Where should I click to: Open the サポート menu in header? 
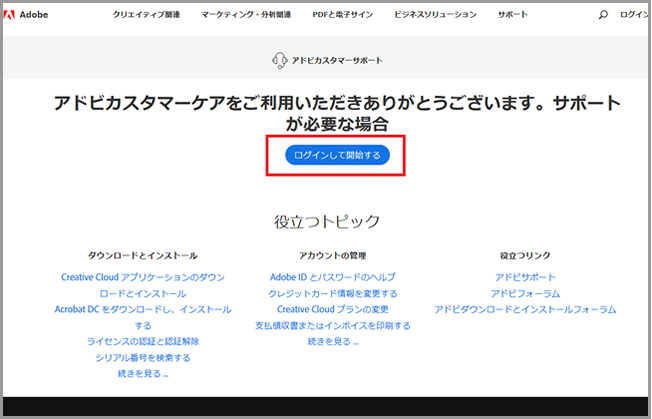click(513, 15)
